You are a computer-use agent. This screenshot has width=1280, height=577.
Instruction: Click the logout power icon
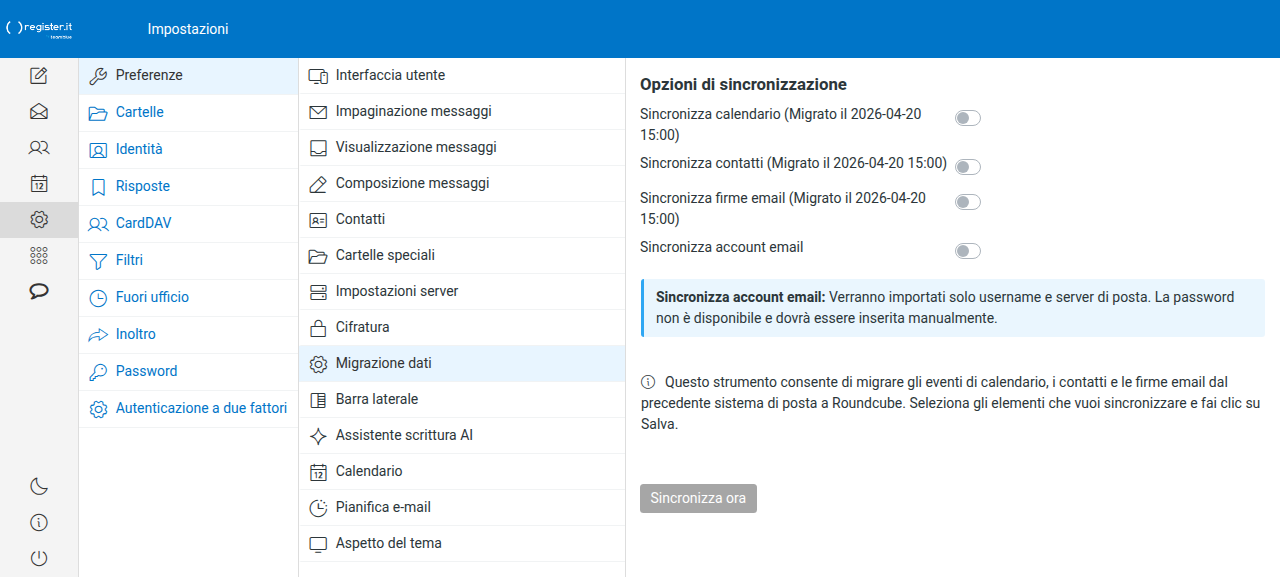click(x=39, y=558)
